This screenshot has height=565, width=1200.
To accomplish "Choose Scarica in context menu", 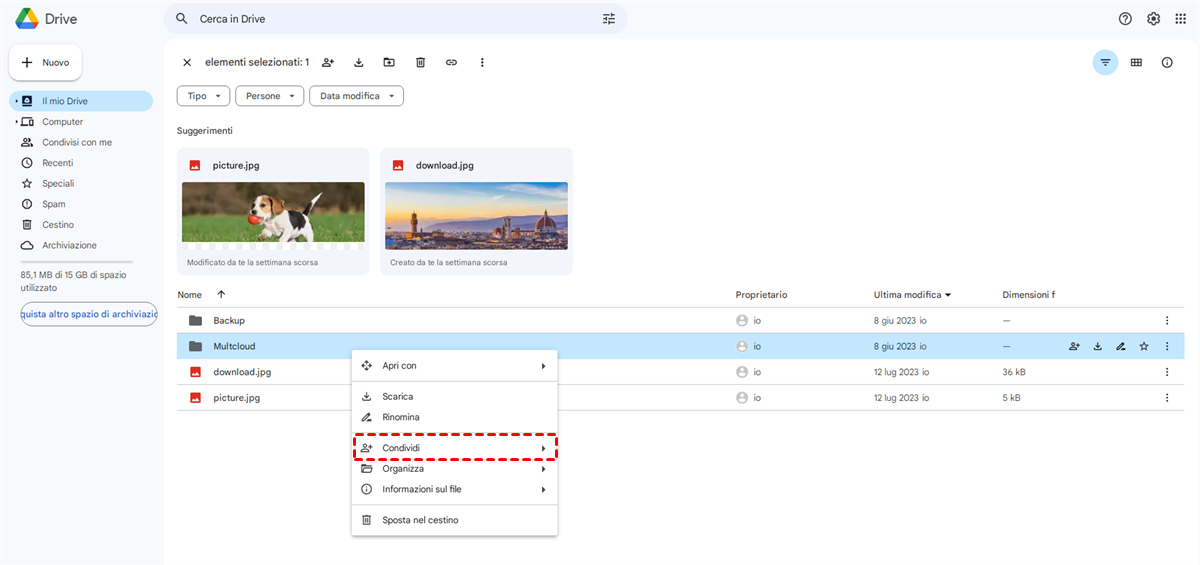I will 454,397.
